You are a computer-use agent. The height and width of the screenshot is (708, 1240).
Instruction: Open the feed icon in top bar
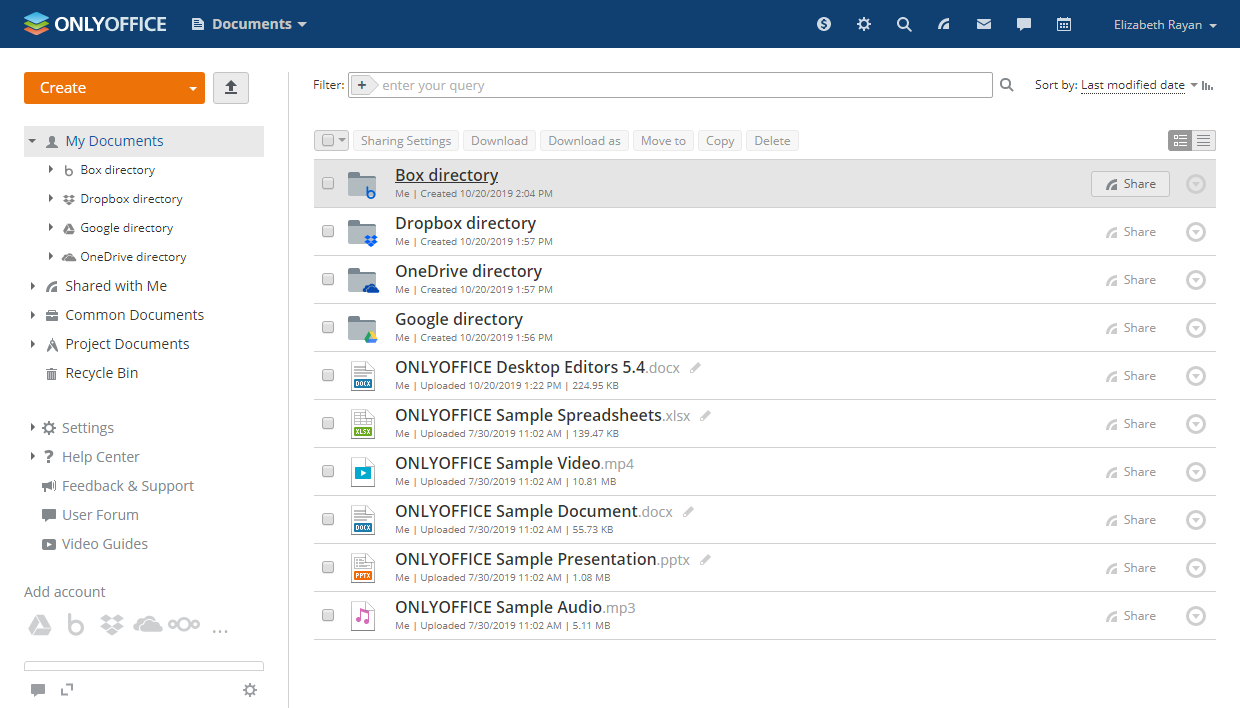click(x=944, y=24)
